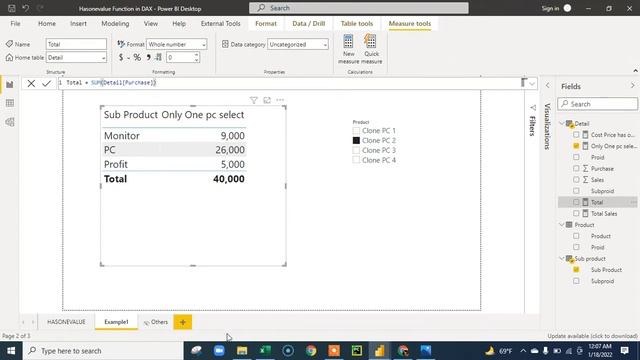Screen dimensions: 640x360
Task: Open Model view in left sidebar
Action: tap(10, 122)
